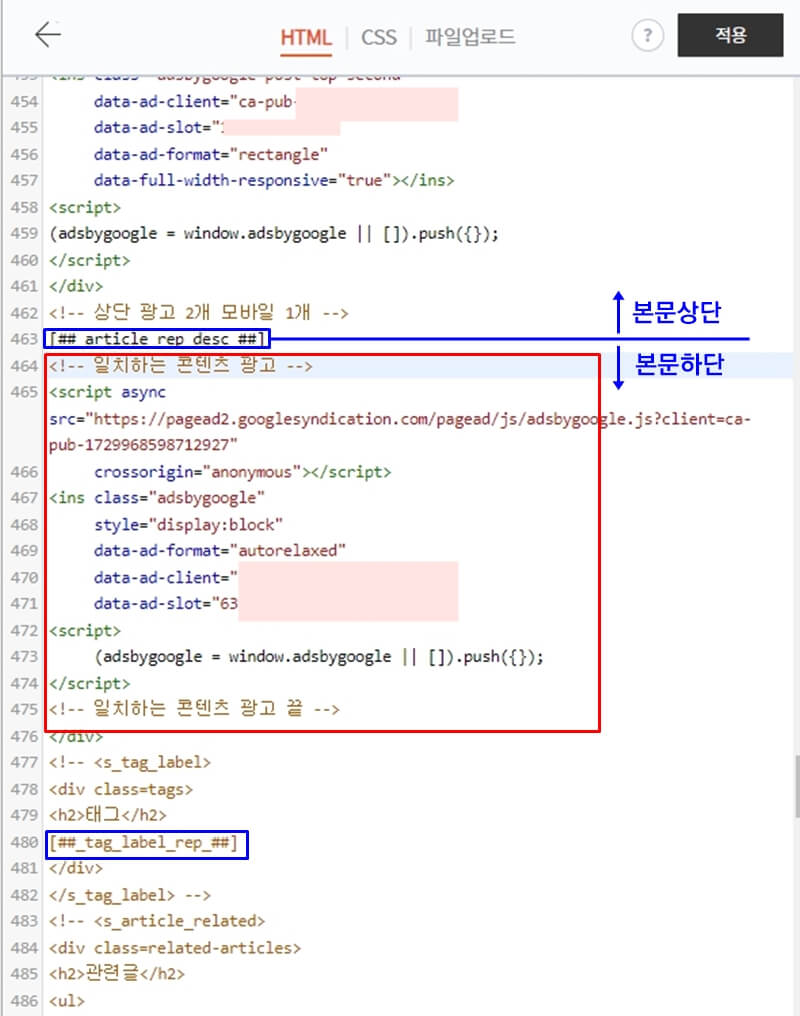Click <!-- <s_article_related> on line 483
The width and height of the screenshot is (800, 1016).
point(157,921)
